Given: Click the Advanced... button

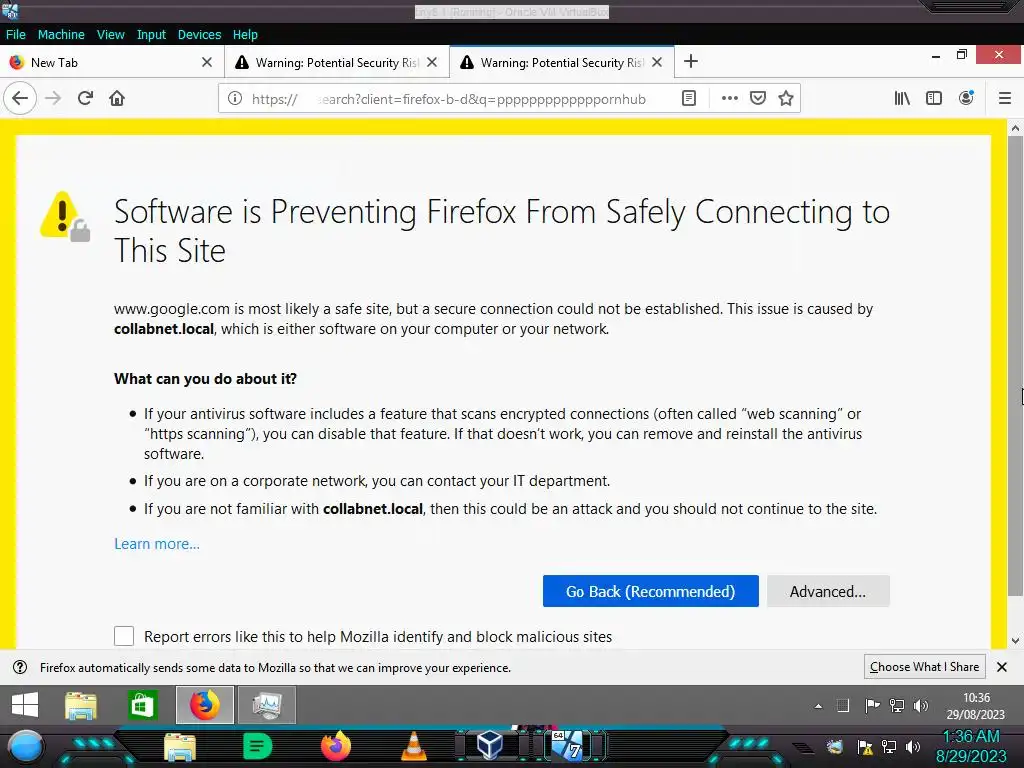Looking at the screenshot, I should point(828,591).
